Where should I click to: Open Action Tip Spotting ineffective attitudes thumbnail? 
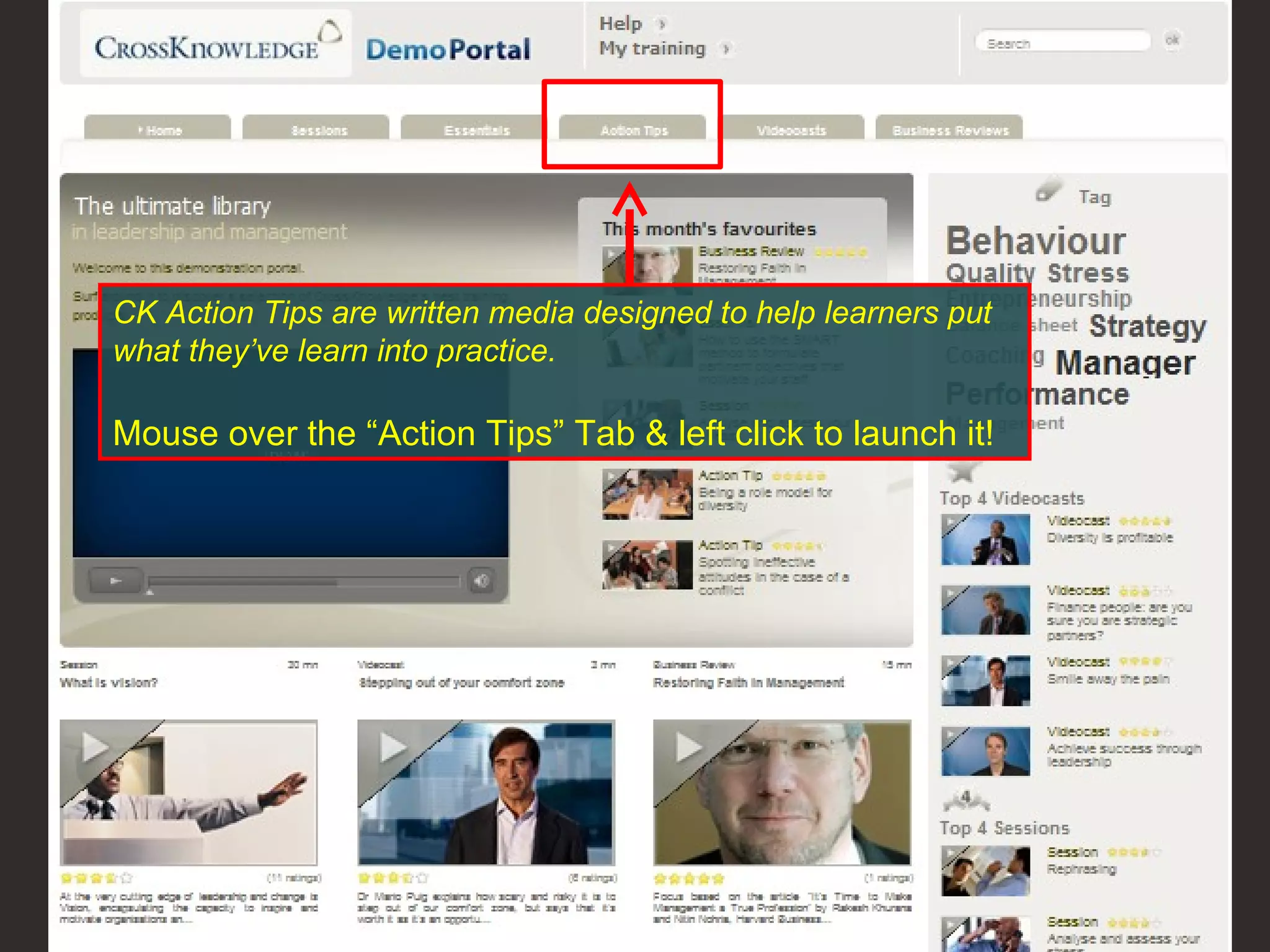tap(647, 564)
